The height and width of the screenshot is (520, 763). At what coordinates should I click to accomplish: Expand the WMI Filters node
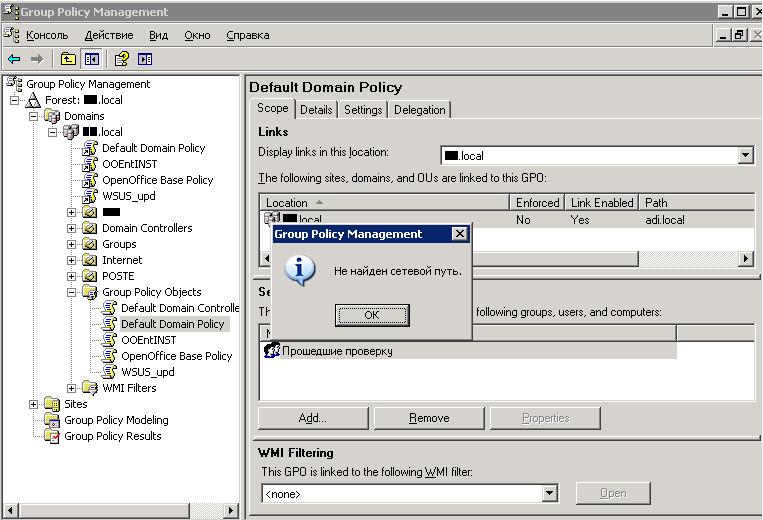72,388
